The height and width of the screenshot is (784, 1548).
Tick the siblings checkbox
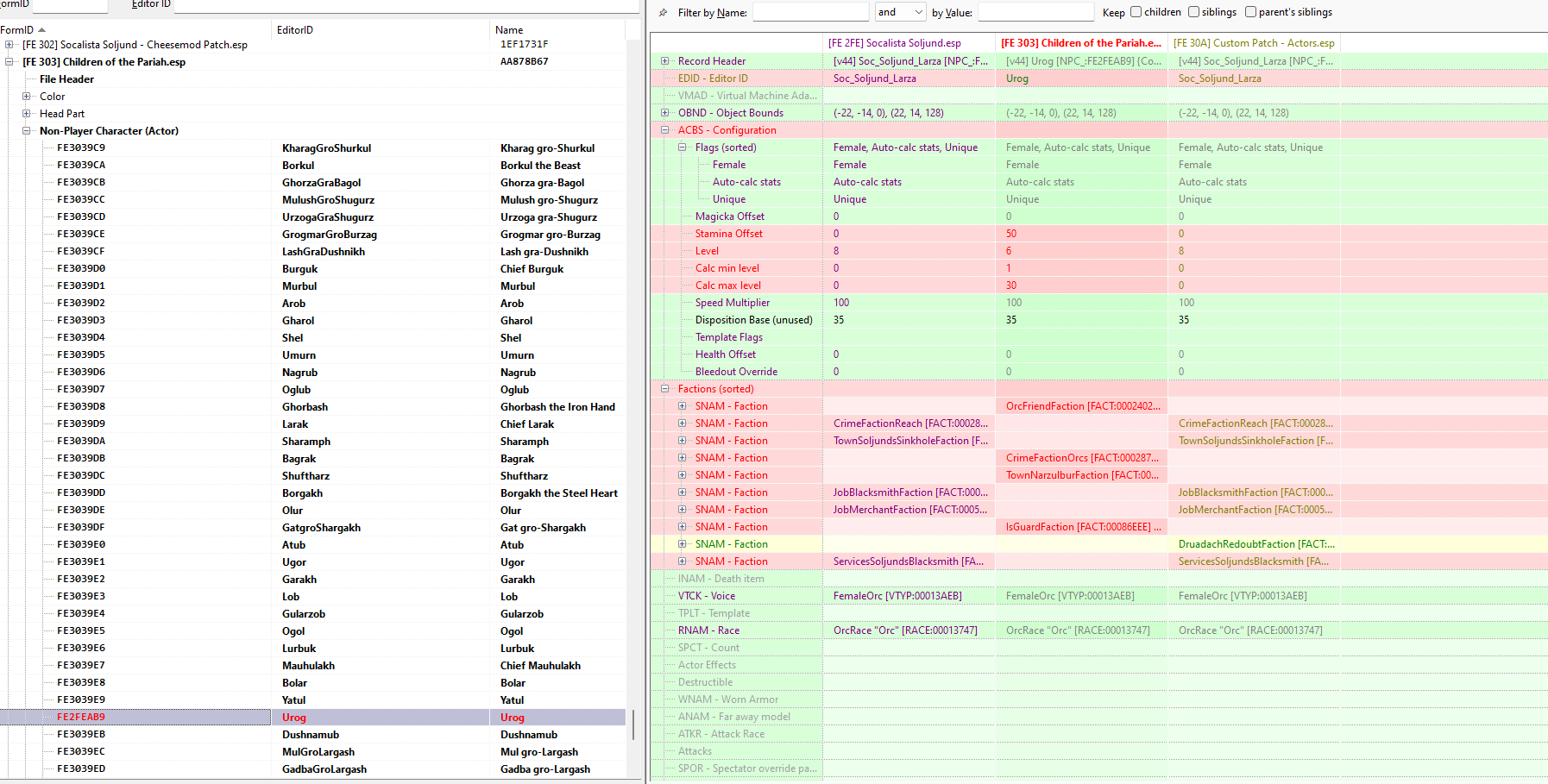1193,12
